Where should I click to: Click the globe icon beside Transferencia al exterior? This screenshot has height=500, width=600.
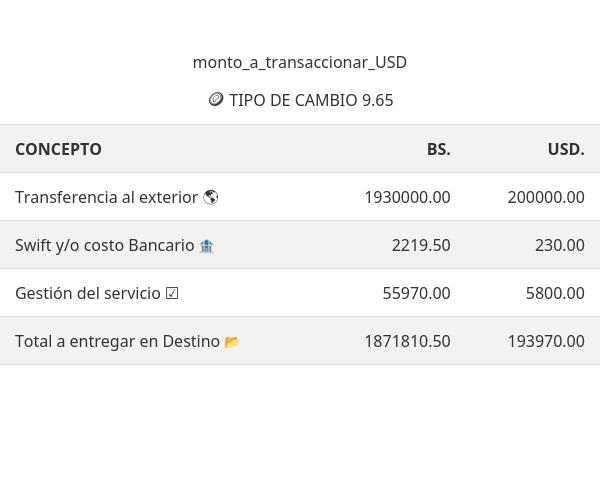[210, 197]
